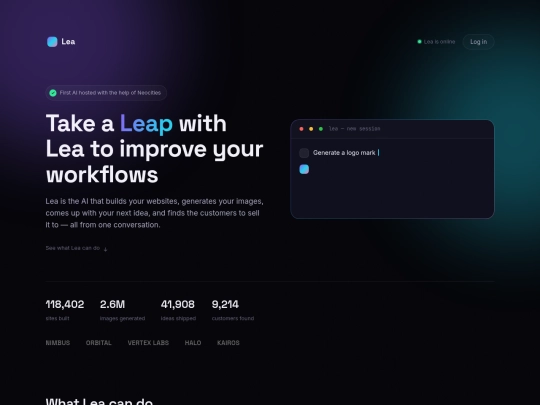Screen dimensions: 540x405
Task: Click the NIMBUS company name
Action: (58, 343)
